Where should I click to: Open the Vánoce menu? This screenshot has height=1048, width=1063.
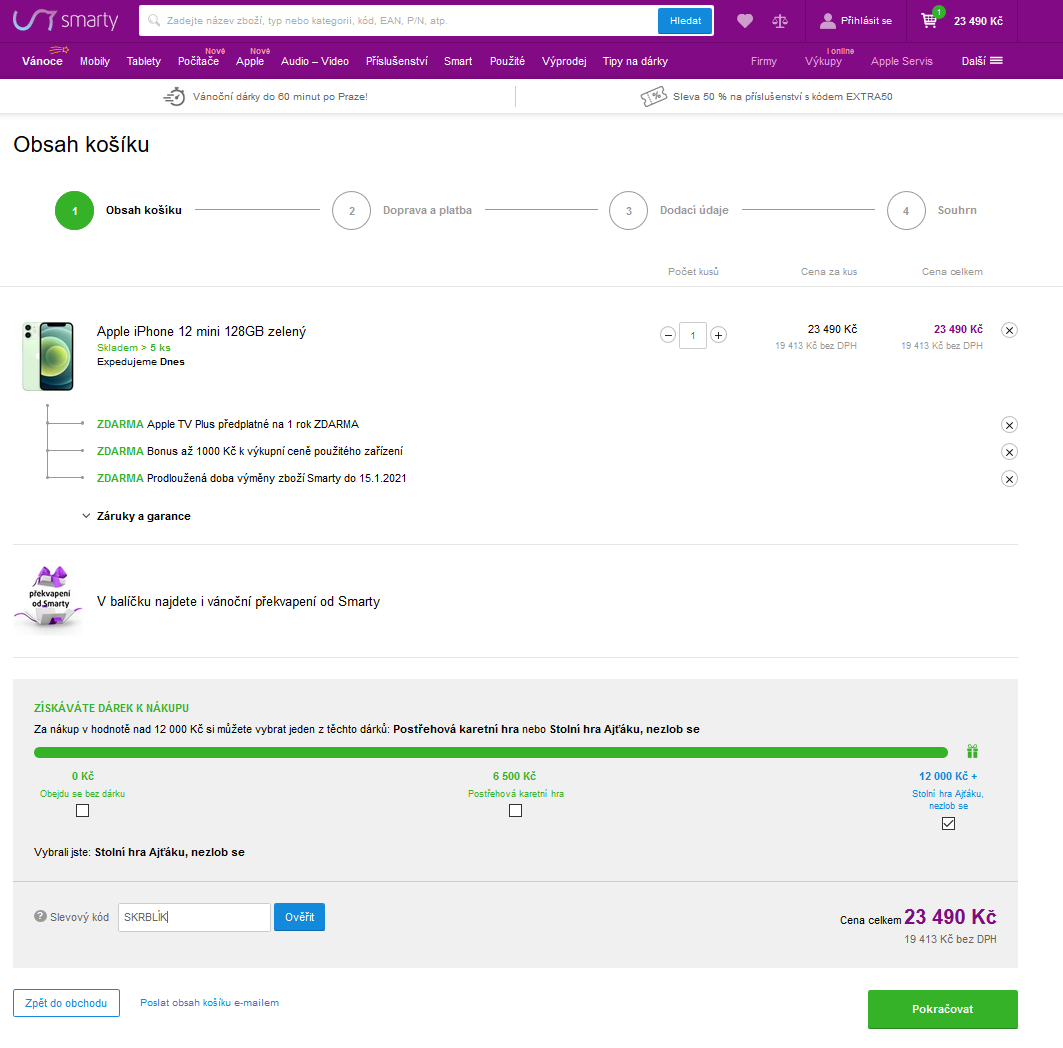point(42,61)
